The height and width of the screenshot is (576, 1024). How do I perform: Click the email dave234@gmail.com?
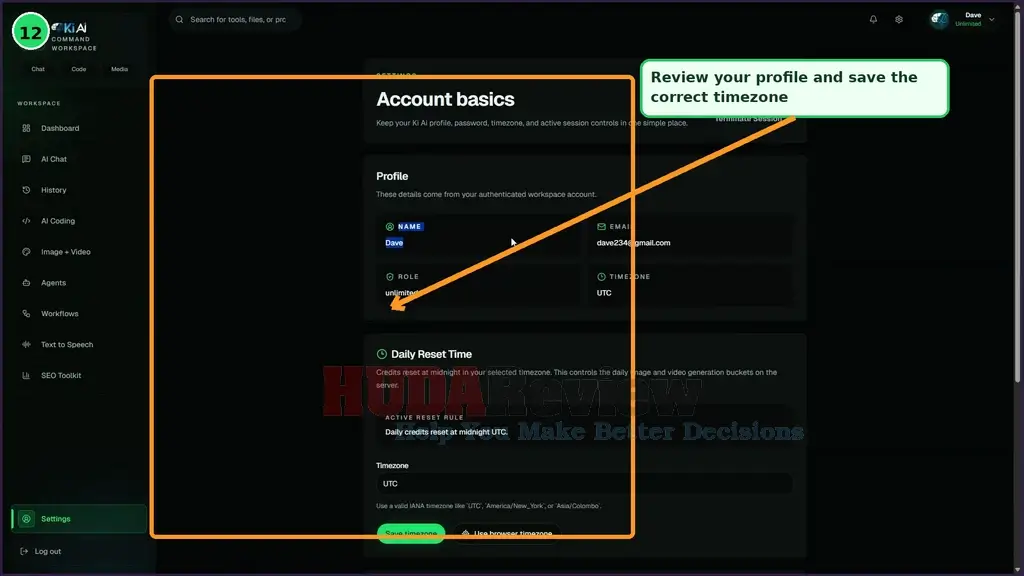click(x=633, y=243)
